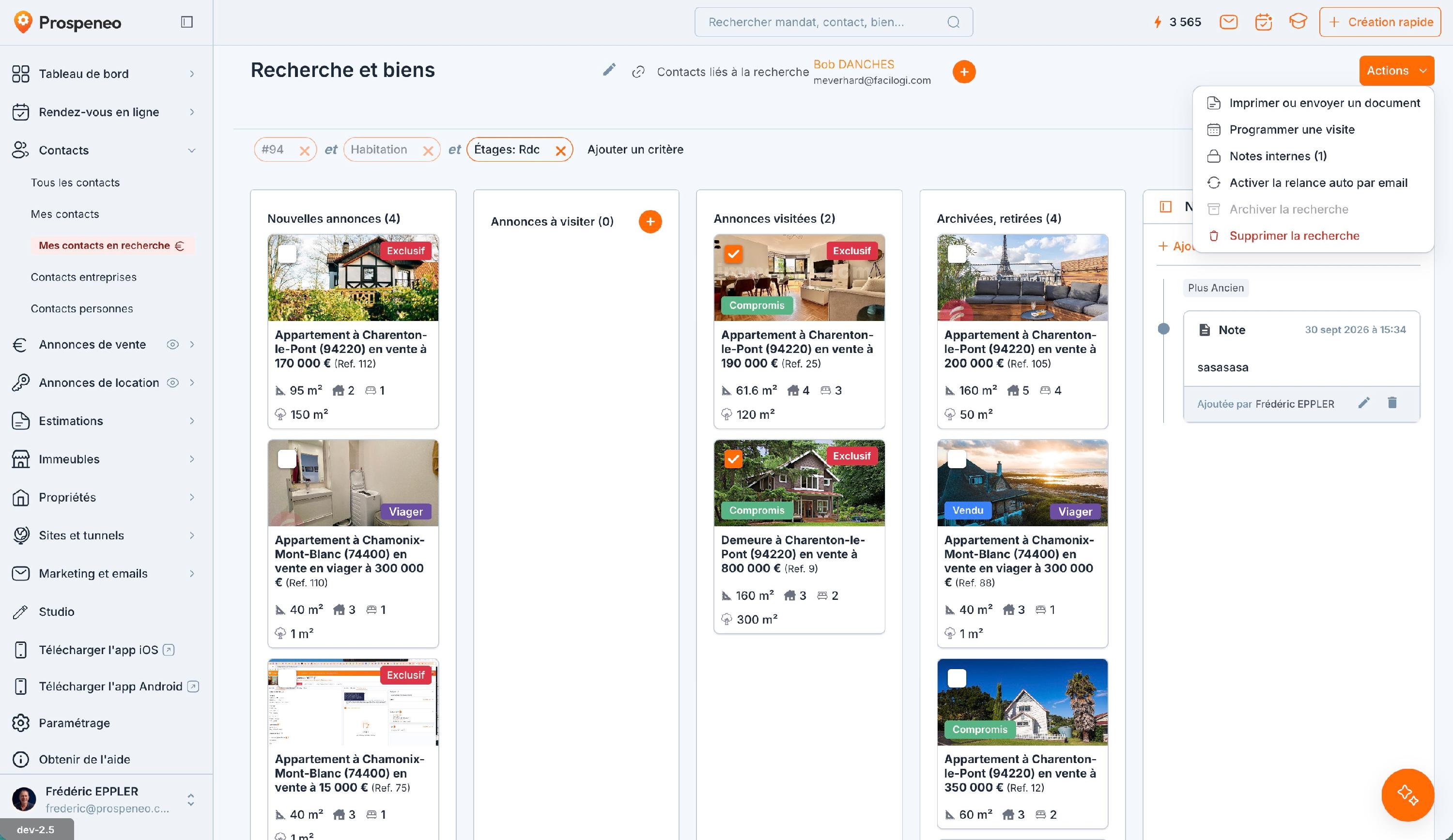The image size is (1453, 840).
Task: Click the Studio pencil icon in sidebar
Action: point(21,611)
